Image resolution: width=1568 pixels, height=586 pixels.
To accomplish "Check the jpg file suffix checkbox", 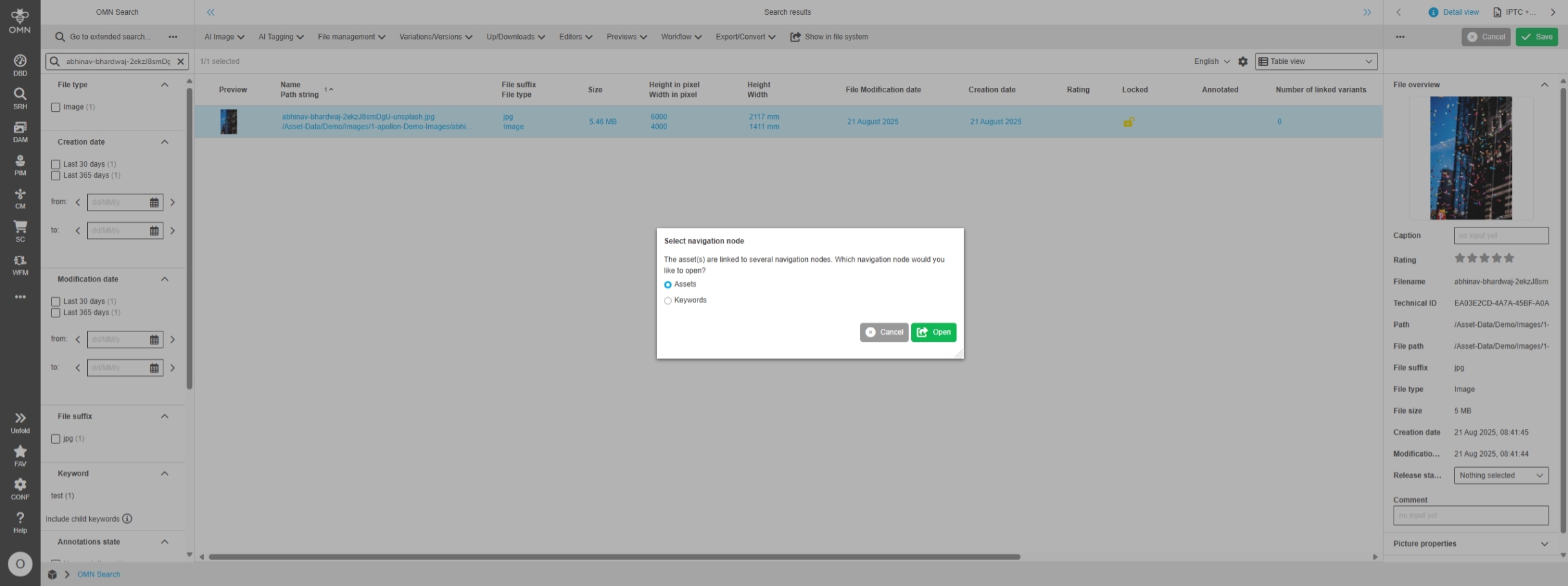I will coord(56,439).
